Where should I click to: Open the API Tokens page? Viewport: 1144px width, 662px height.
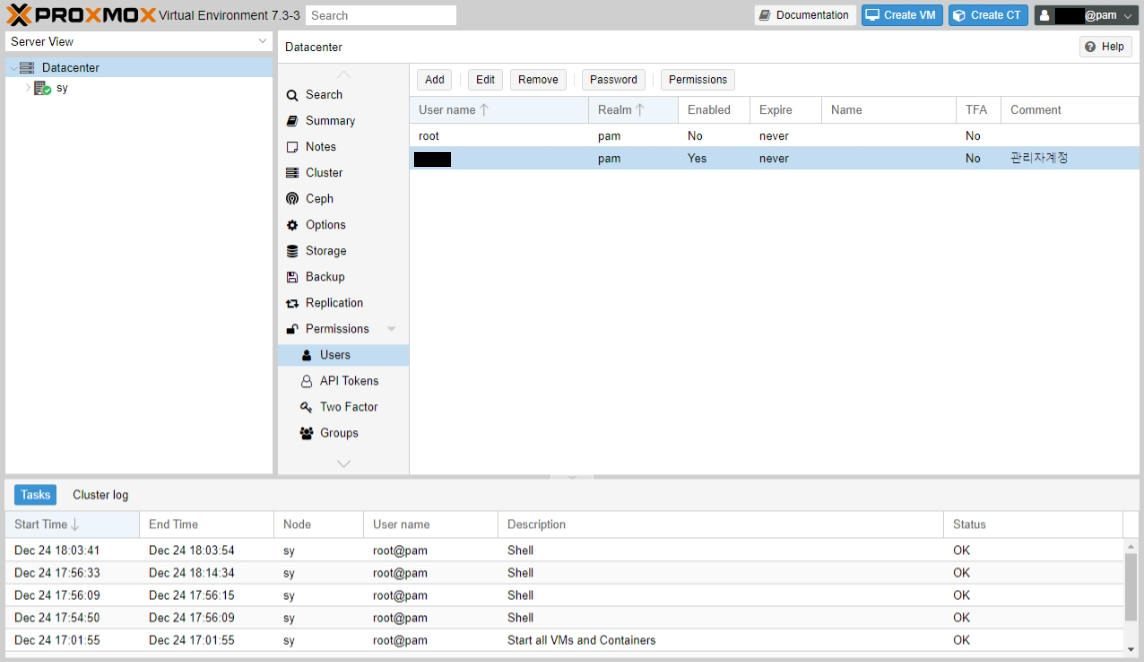coord(343,381)
